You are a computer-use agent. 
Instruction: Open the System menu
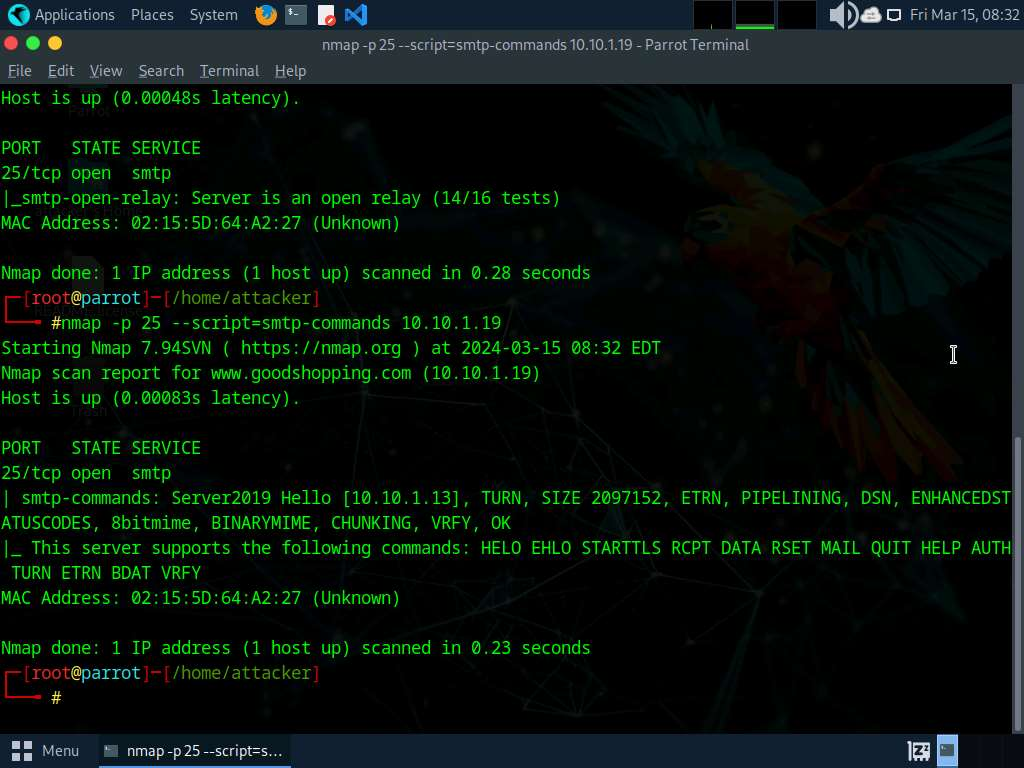click(x=213, y=15)
